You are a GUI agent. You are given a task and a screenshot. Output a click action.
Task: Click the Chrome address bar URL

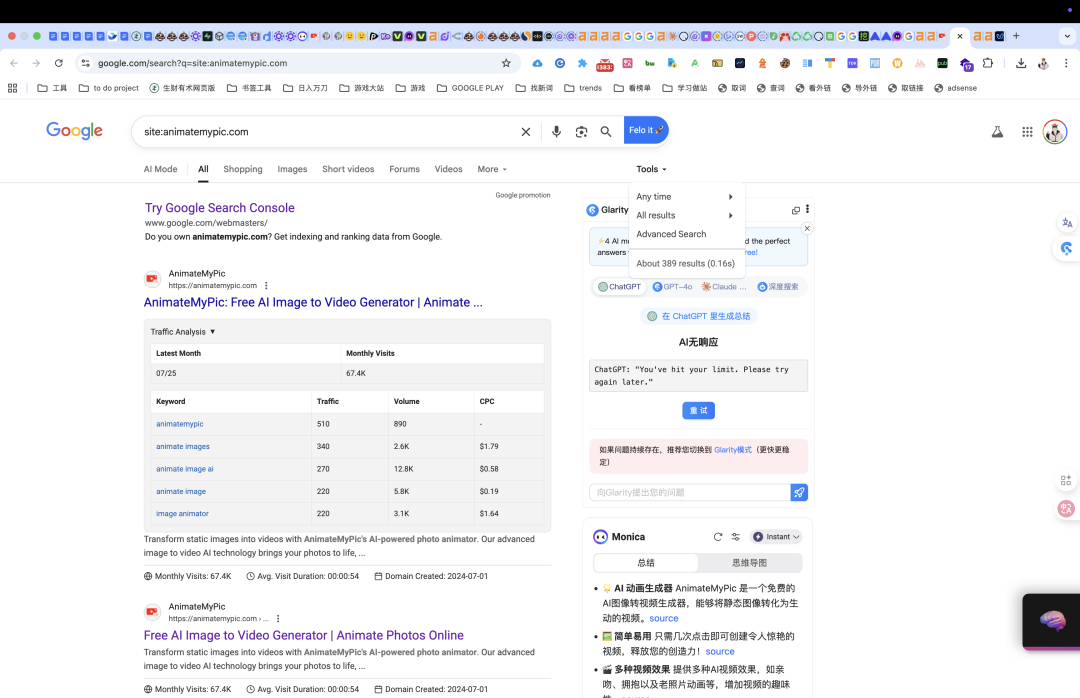[192, 63]
